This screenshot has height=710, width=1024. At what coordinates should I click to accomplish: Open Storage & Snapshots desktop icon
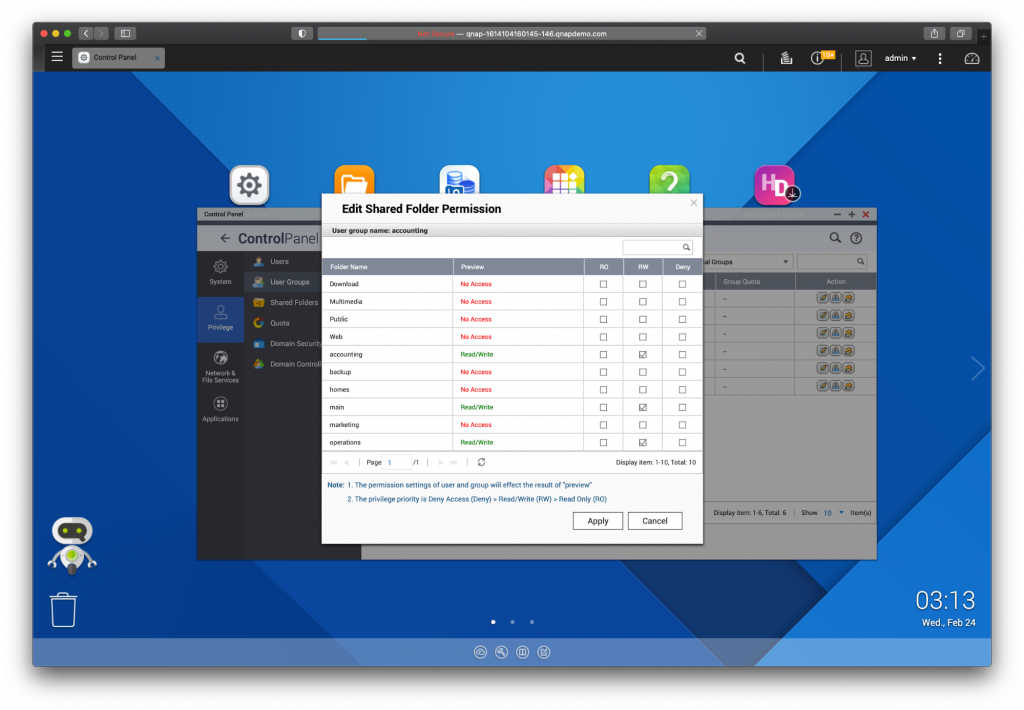[459, 180]
